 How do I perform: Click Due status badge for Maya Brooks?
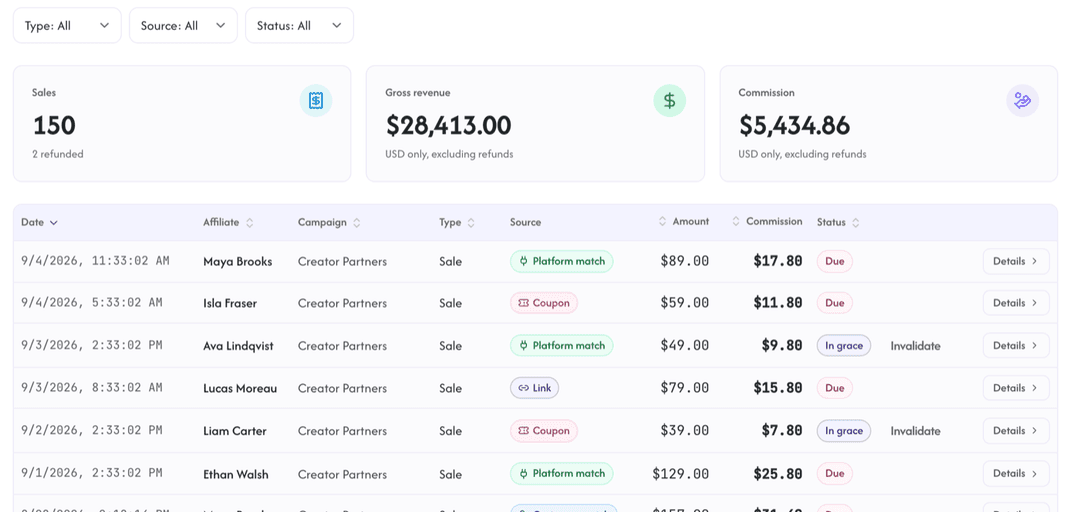pyautogui.click(x=834, y=261)
